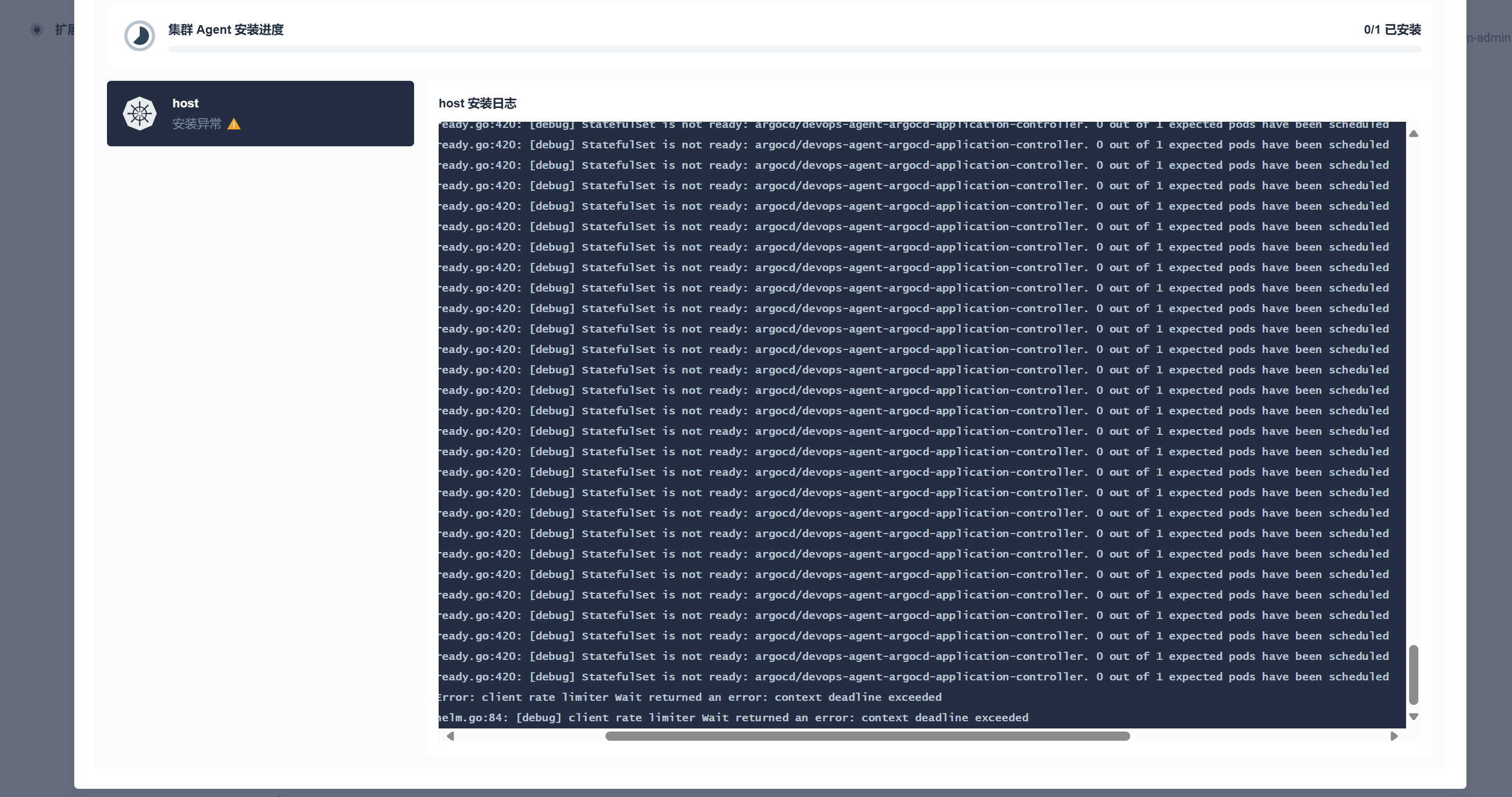
Task: Click the 'host 安装日志' heading
Action: pyautogui.click(x=477, y=103)
